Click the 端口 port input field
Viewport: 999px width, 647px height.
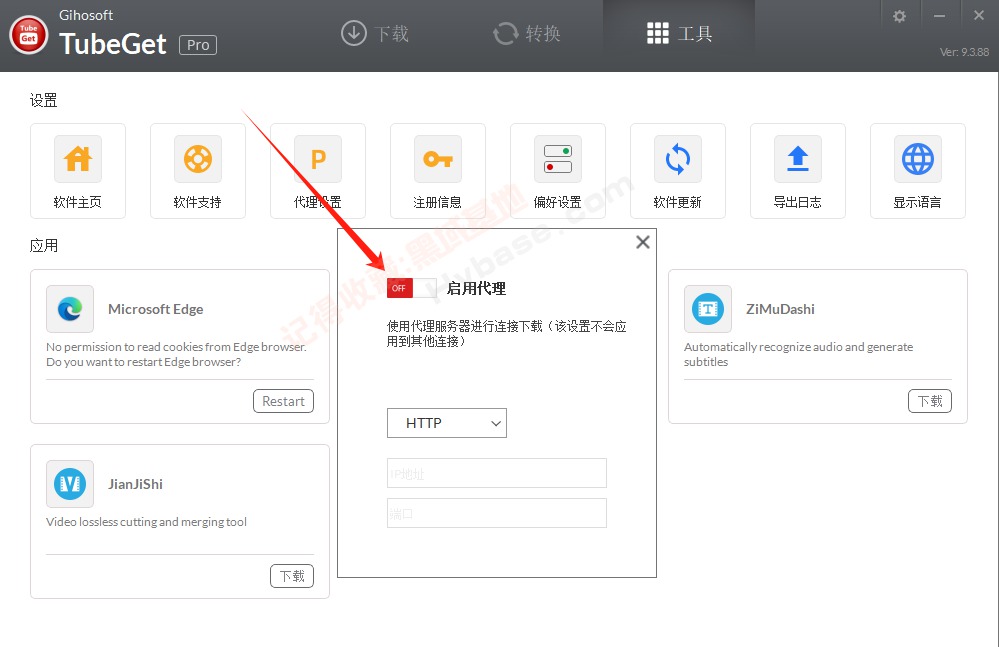click(497, 513)
